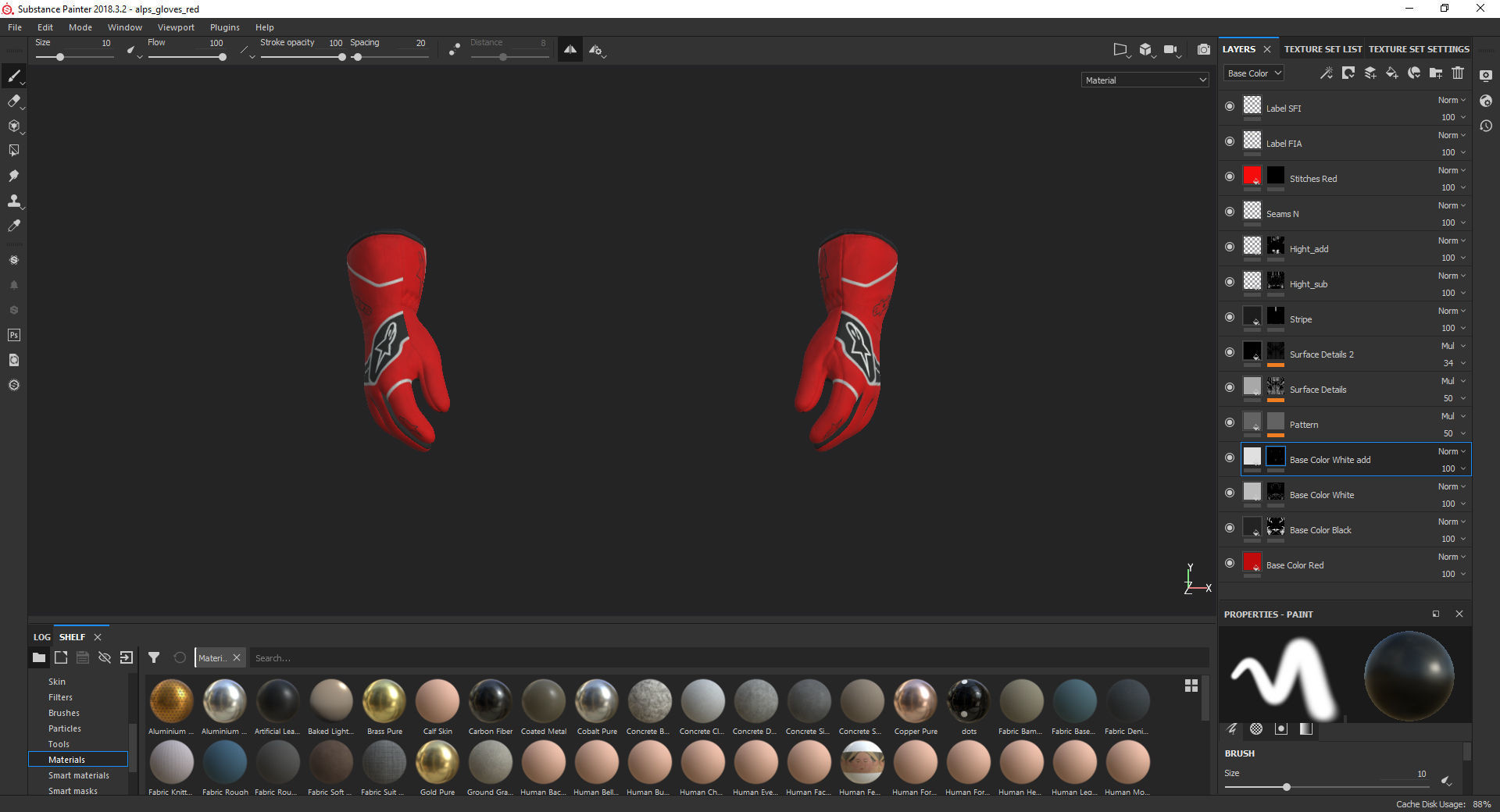Select the Material picker eyedropper
1500x812 pixels.
click(13, 226)
